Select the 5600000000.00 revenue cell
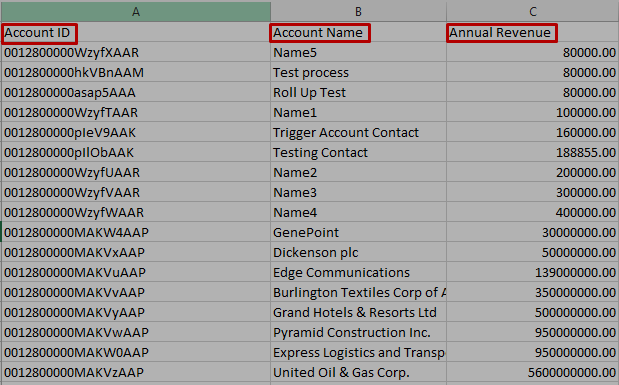 (x=533, y=372)
